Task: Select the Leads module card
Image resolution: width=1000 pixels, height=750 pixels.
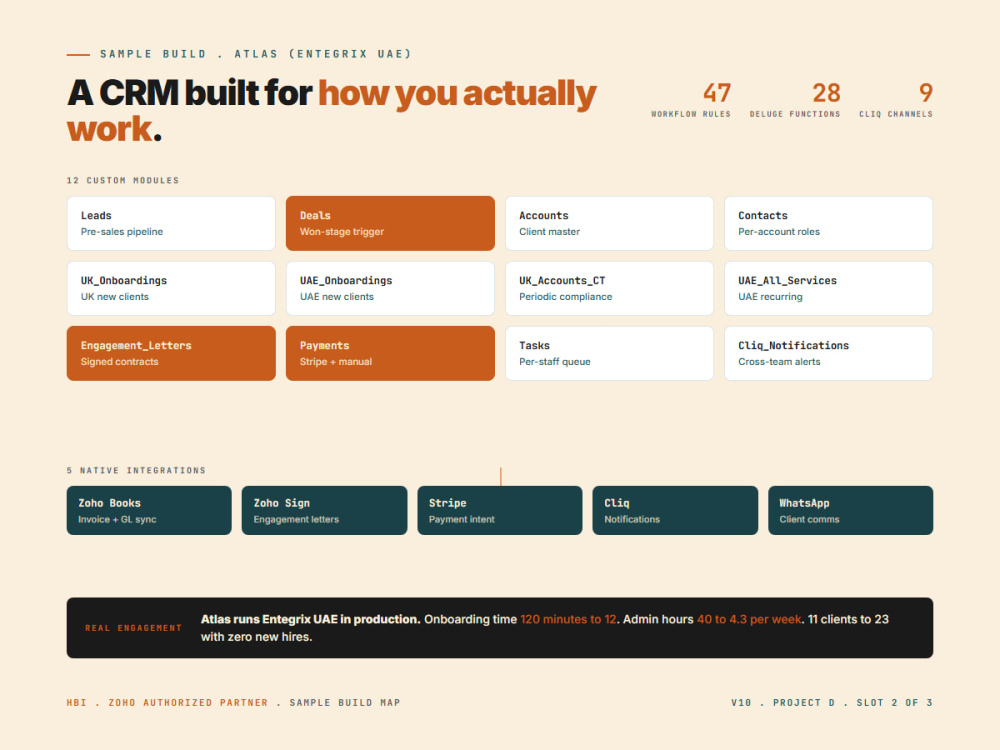Action: (x=171, y=223)
